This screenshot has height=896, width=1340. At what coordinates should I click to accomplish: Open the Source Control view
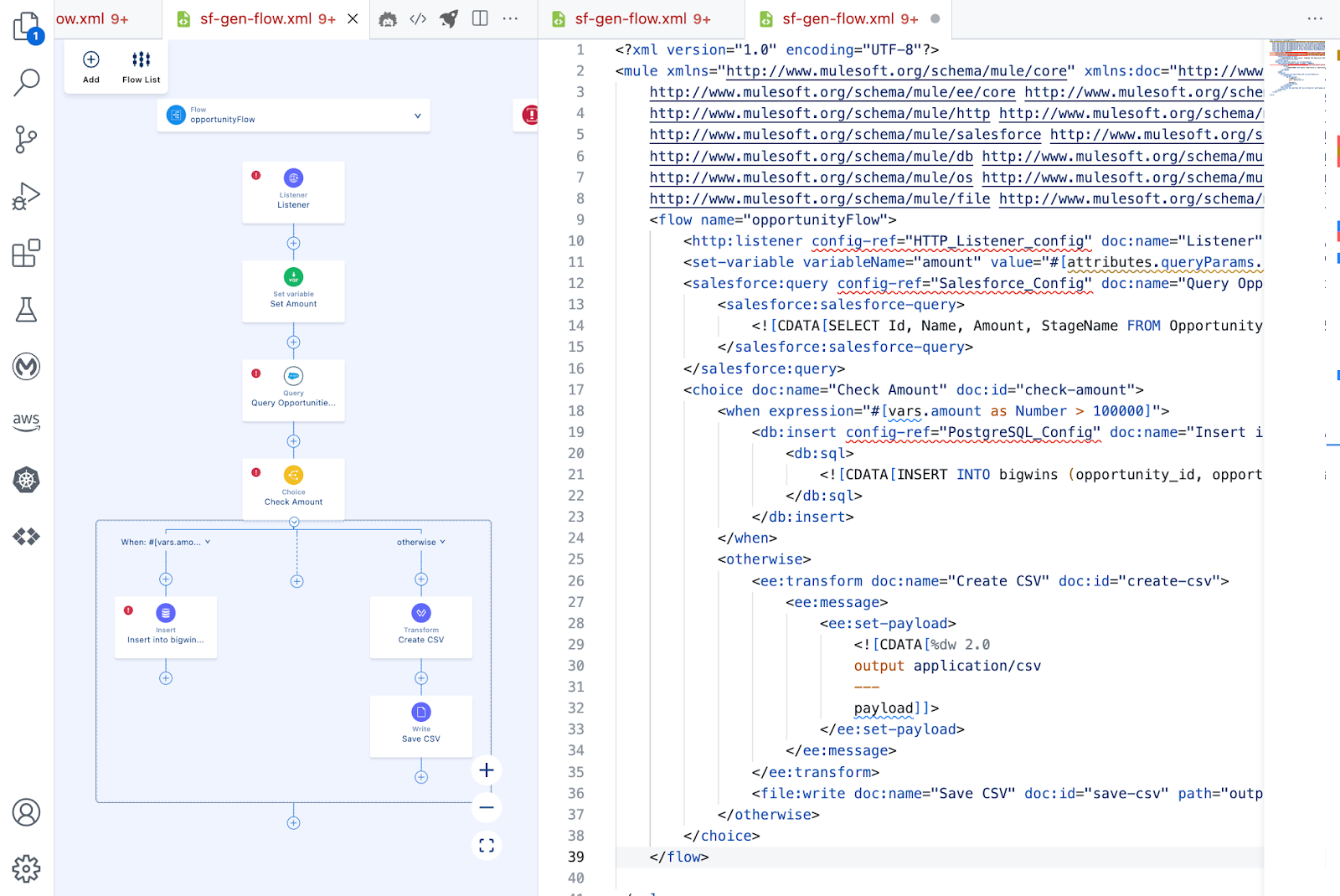coord(27,140)
